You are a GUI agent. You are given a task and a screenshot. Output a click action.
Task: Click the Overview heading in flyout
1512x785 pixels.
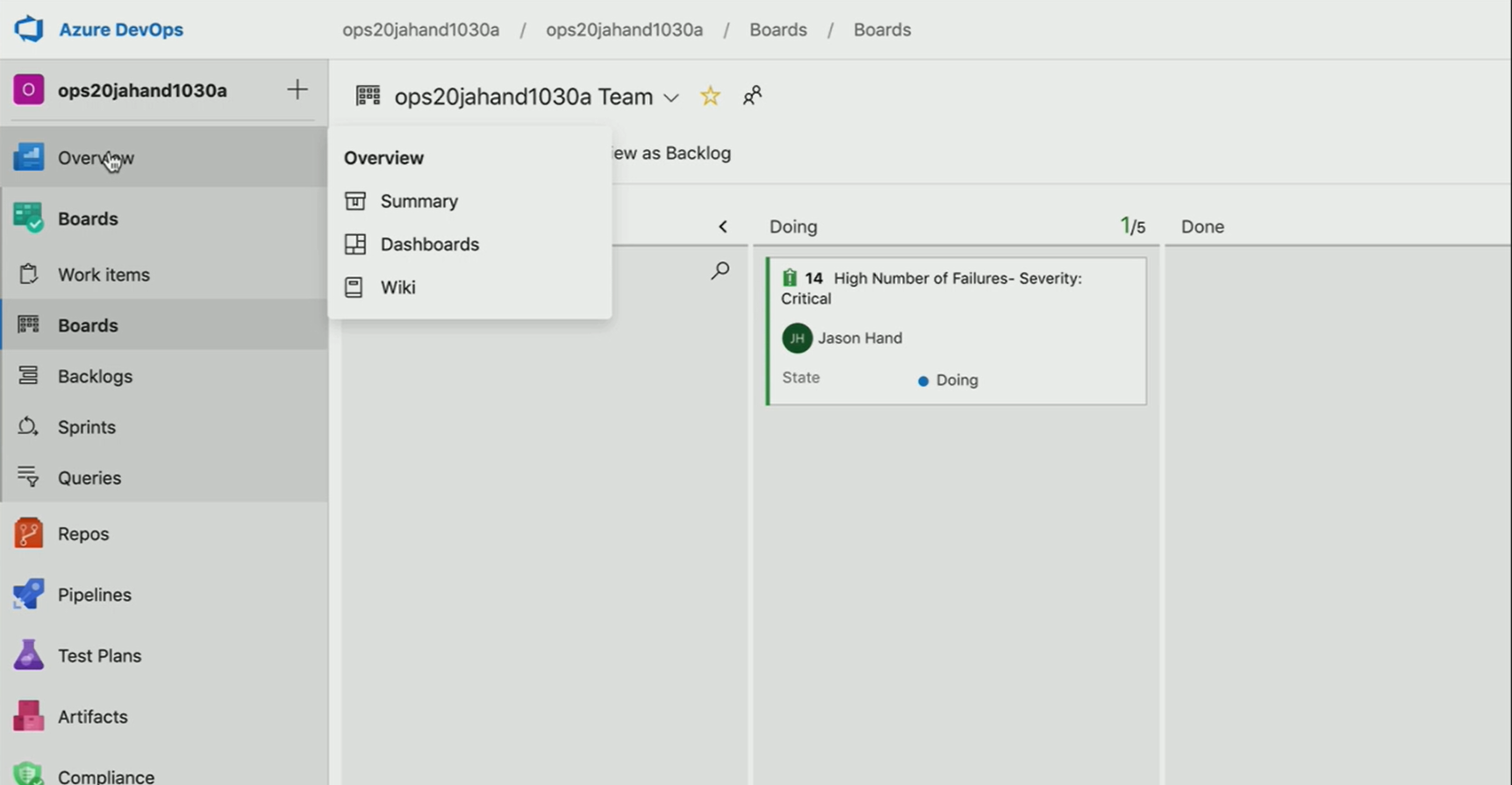point(383,158)
